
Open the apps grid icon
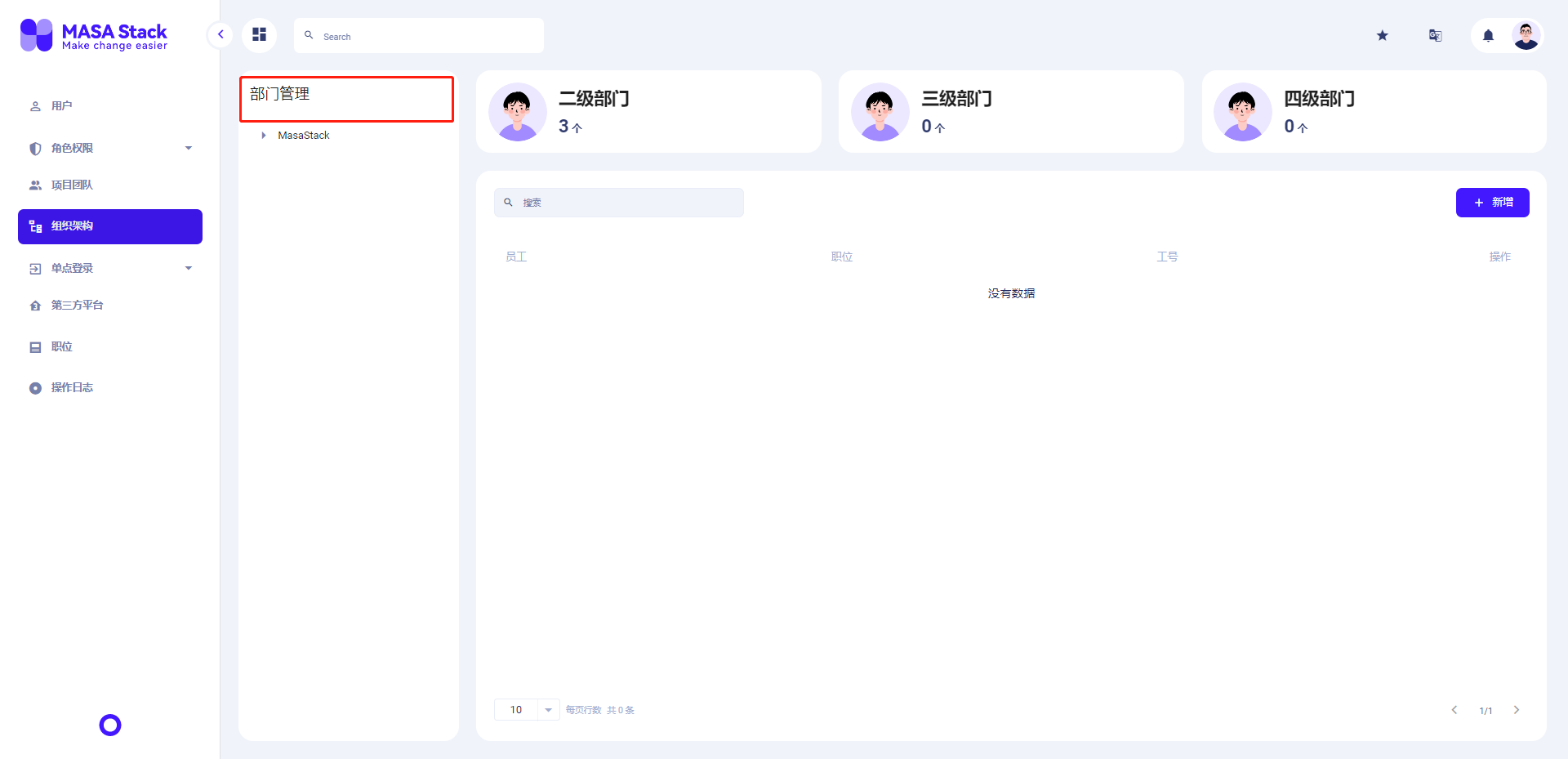259,35
